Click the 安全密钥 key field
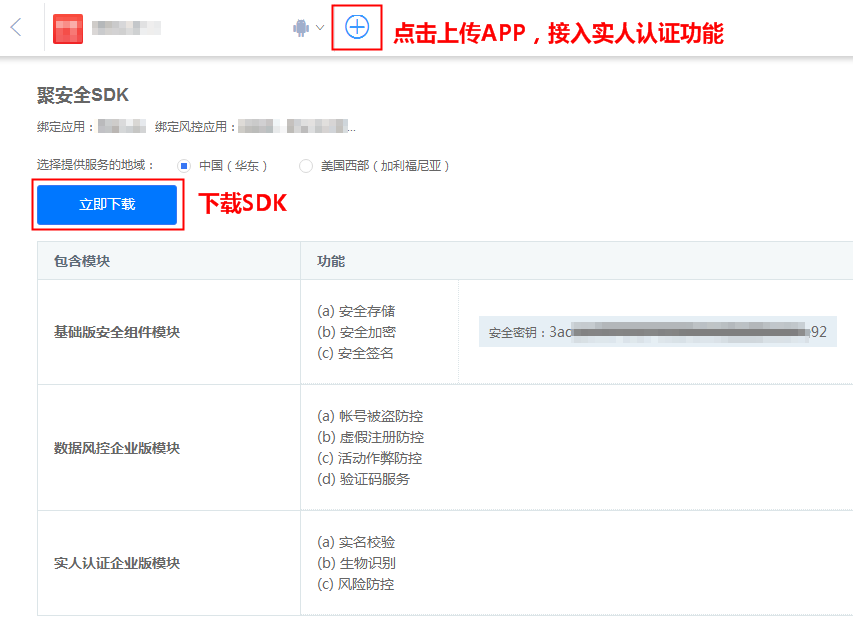The image size is (853, 621). (658, 332)
